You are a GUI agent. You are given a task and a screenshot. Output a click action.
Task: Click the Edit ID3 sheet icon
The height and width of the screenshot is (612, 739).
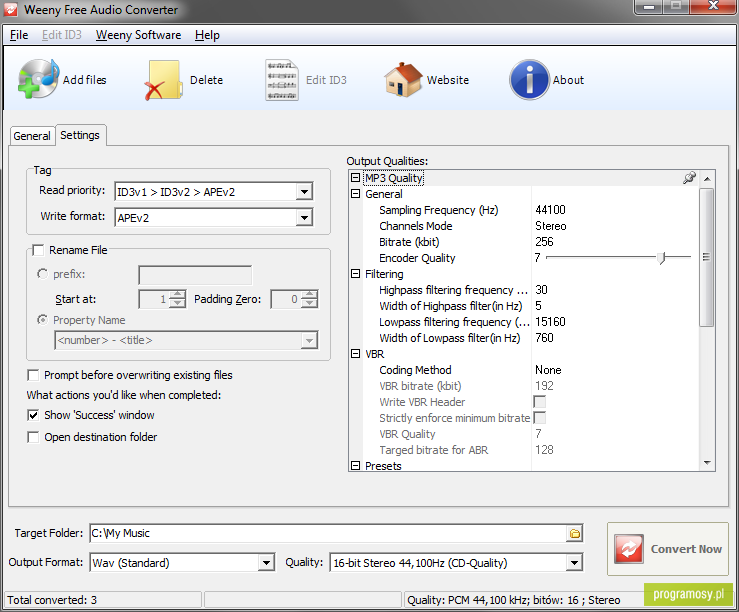tap(282, 80)
